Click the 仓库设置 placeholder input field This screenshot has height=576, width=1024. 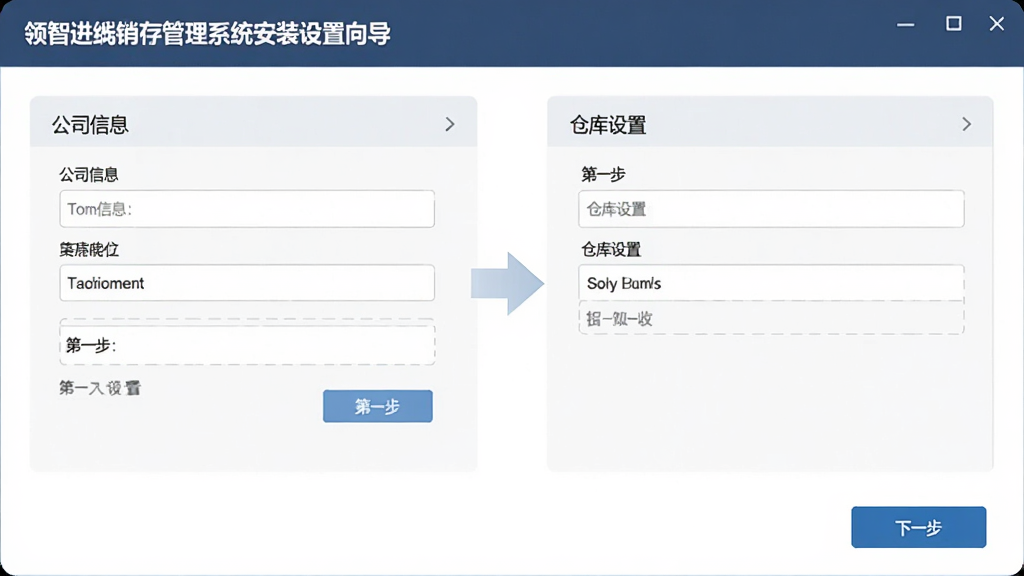771,209
